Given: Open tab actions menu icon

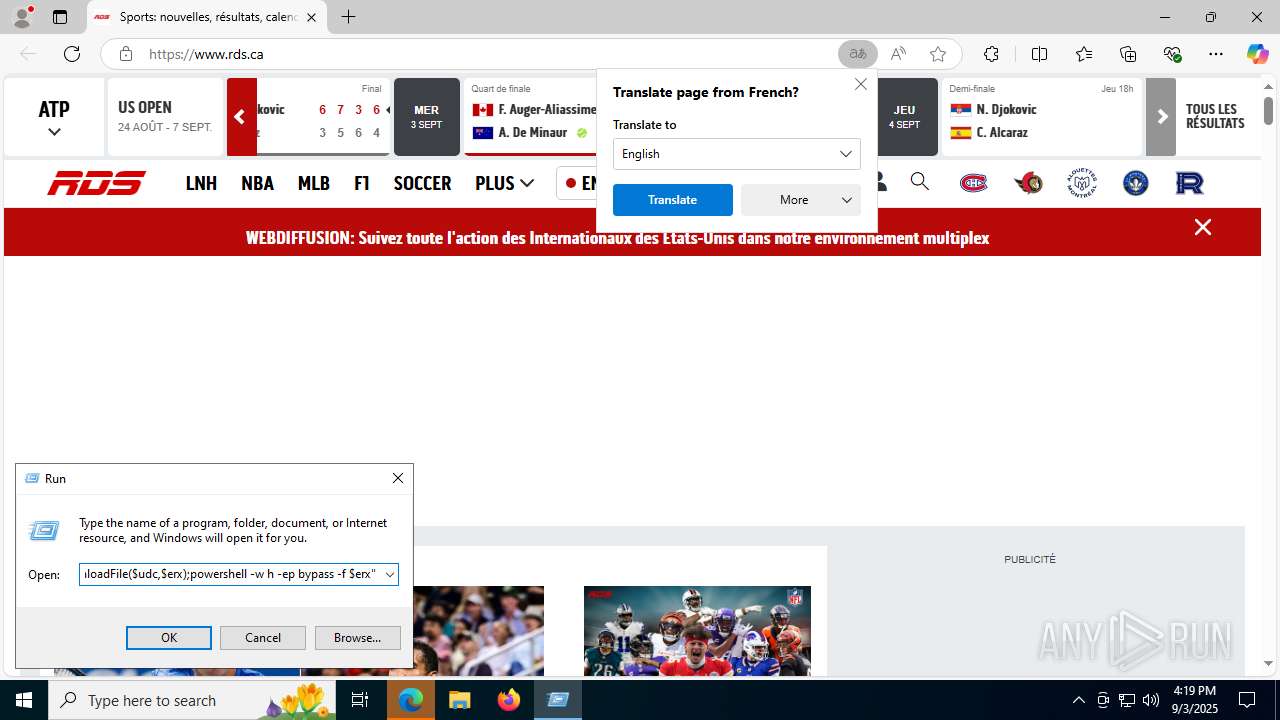Looking at the screenshot, I should tap(60, 17).
